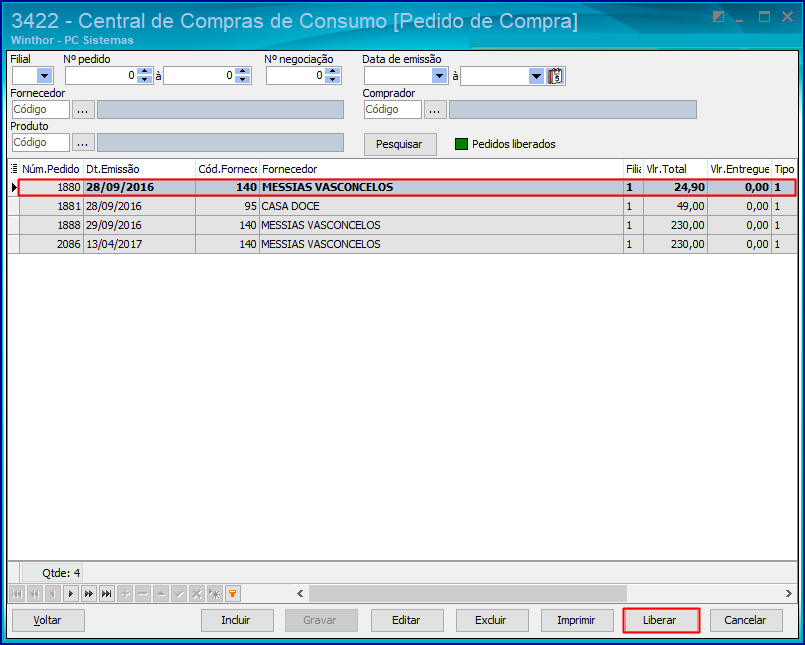Increase the second Nº pedido value
The width and height of the screenshot is (805, 645).
coord(243,72)
